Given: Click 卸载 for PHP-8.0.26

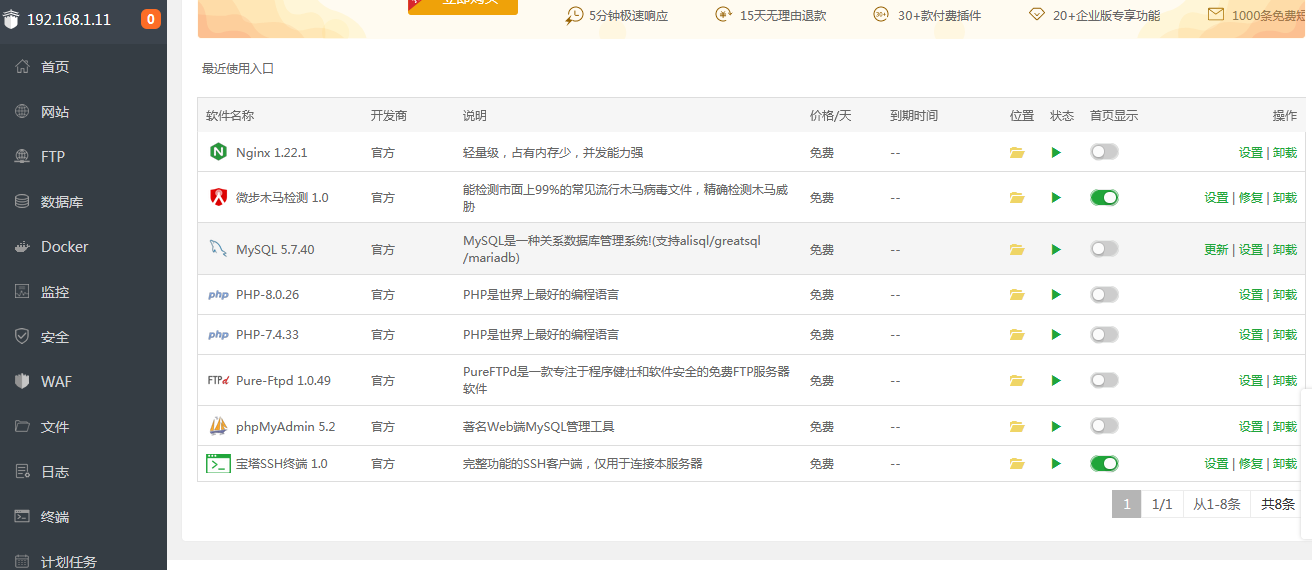Looking at the screenshot, I should [1285, 295].
